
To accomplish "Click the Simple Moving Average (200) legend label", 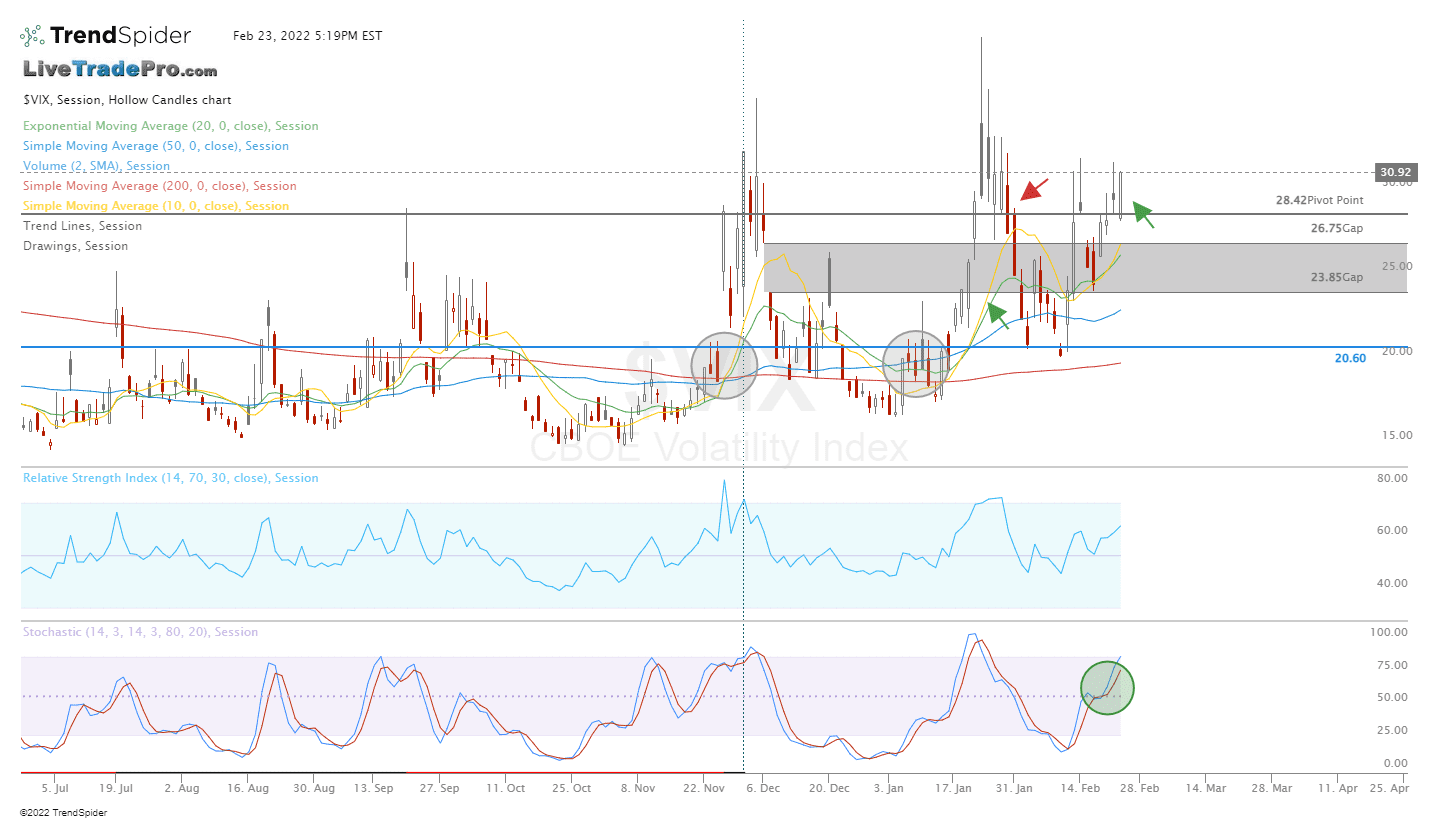I will click(159, 186).
